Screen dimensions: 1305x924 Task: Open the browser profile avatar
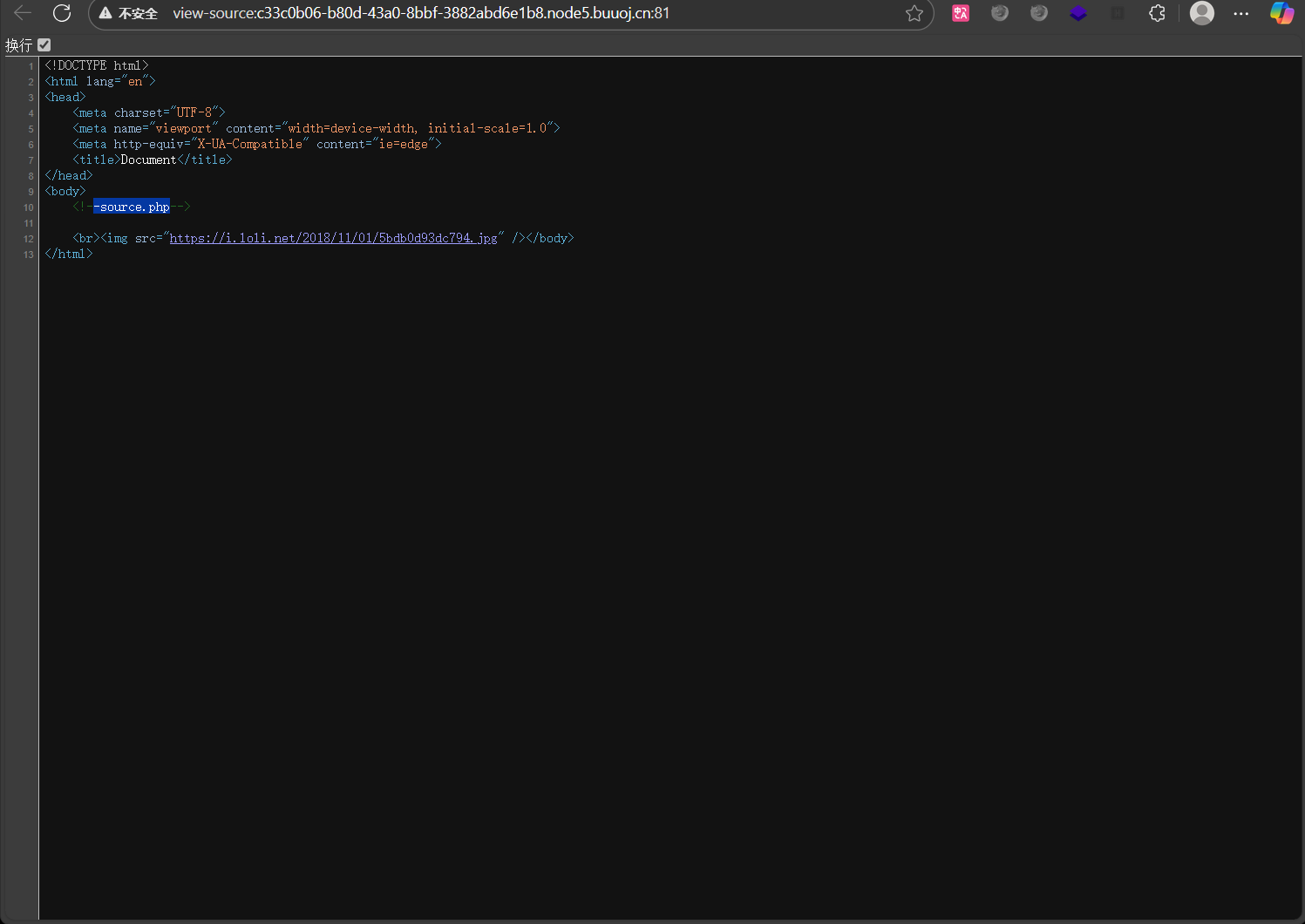pyautogui.click(x=1201, y=13)
